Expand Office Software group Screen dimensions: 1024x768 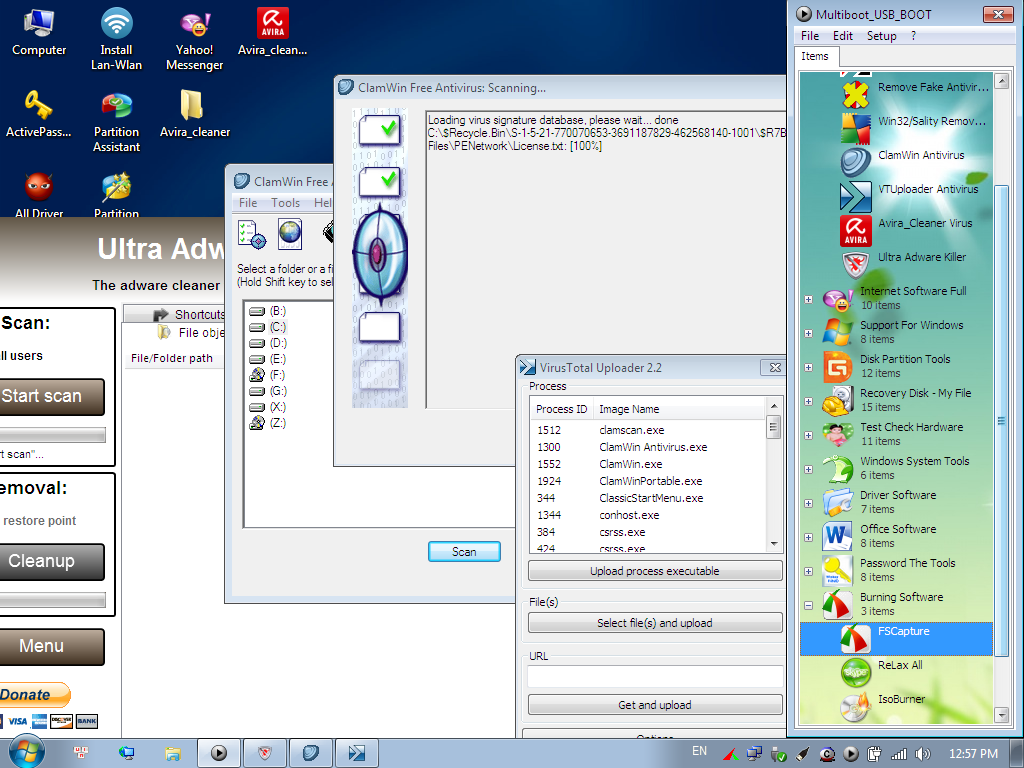(x=808, y=537)
